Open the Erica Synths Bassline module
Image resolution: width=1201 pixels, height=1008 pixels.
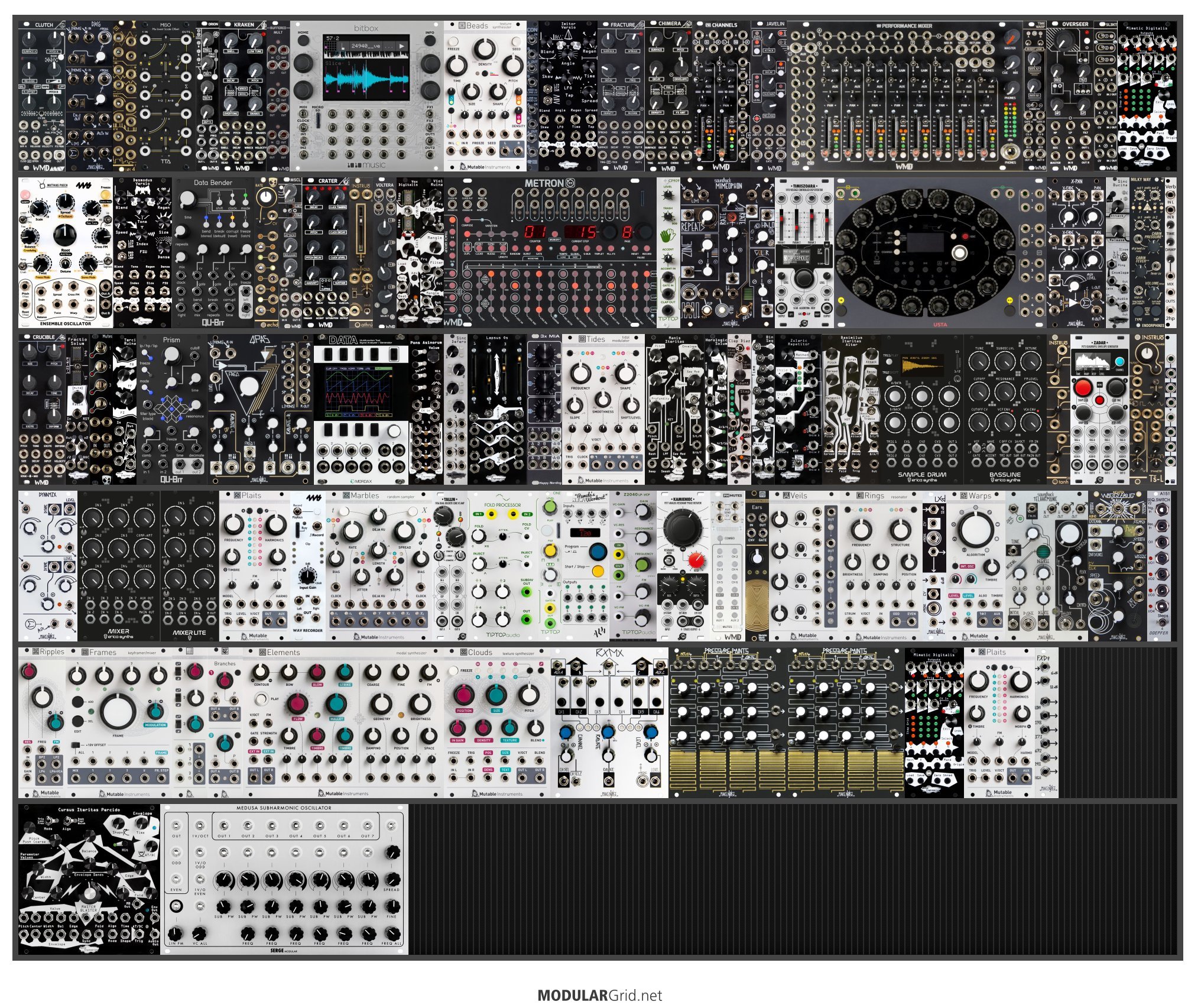coord(1005,409)
